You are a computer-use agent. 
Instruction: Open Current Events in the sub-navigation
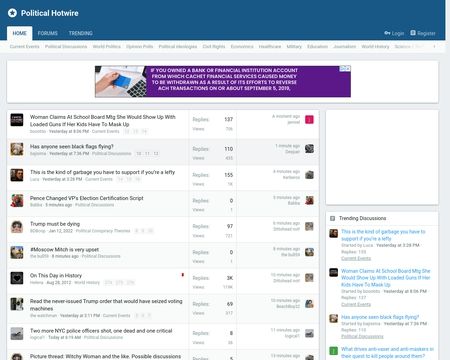tap(25, 46)
